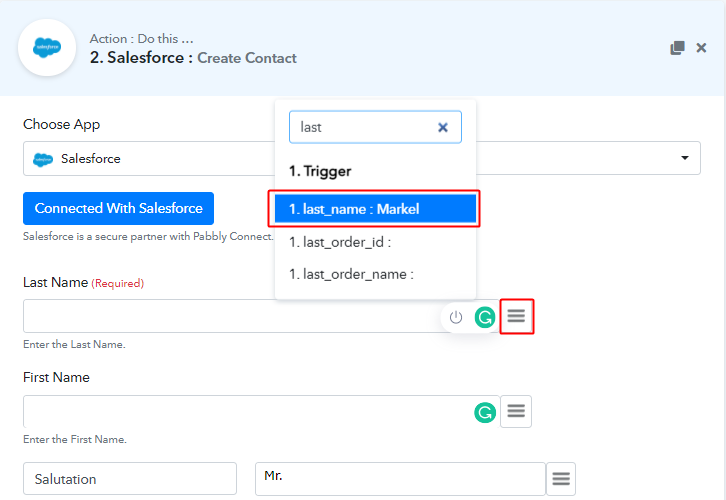Image resolution: width=726 pixels, height=500 pixels.
Task: Click the salutation value field showing 'Mr.'
Action: point(400,479)
